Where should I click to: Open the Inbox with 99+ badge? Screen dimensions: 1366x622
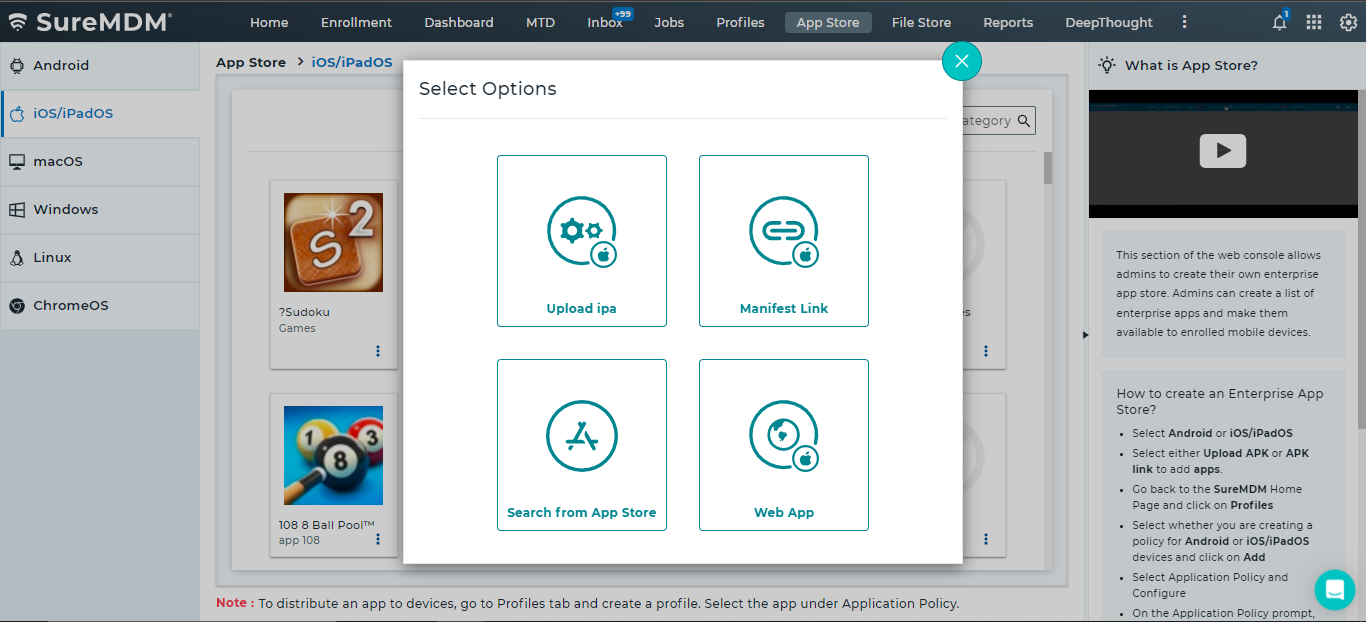(605, 22)
